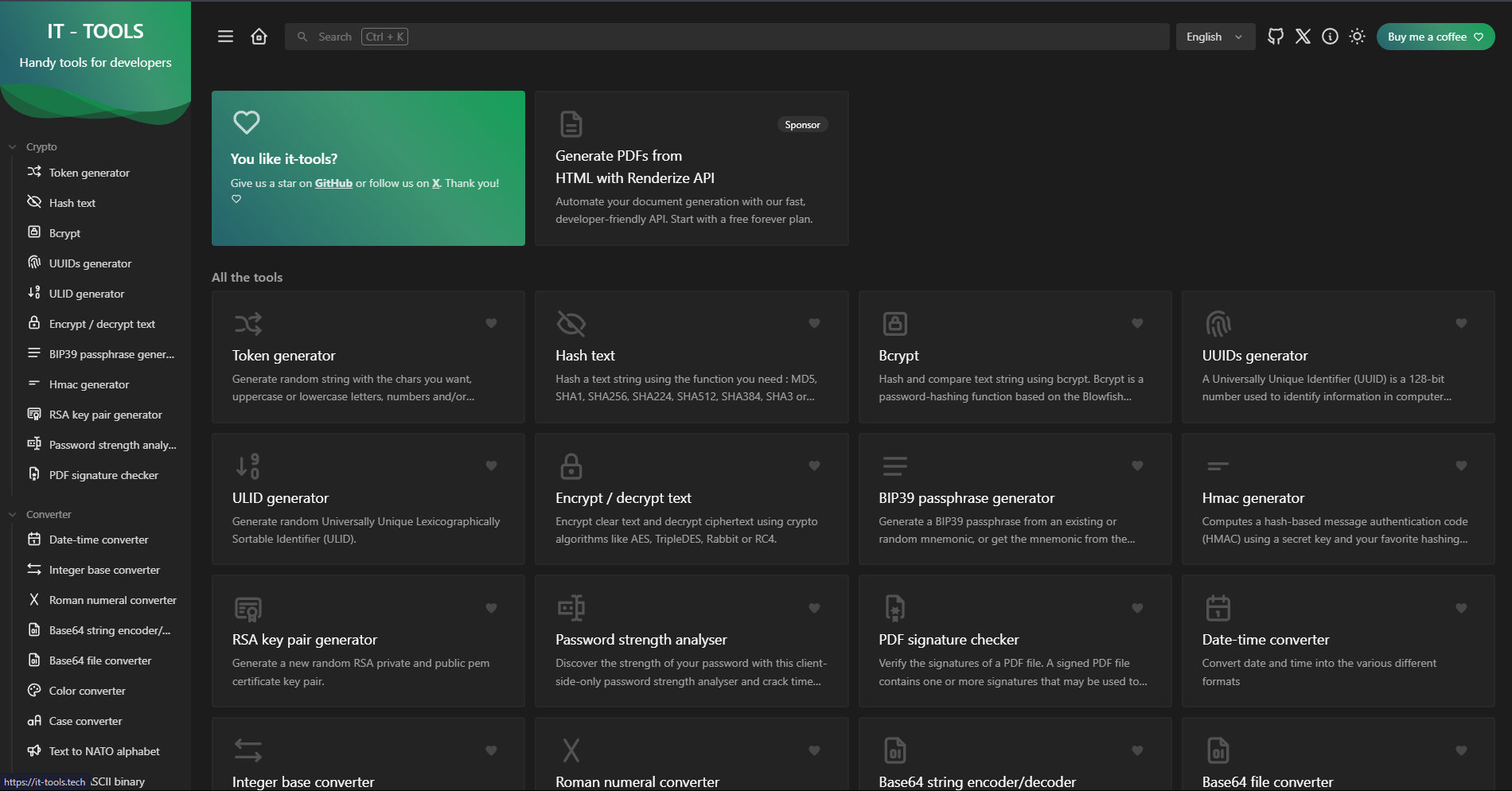This screenshot has width=1512, height=791.
Task: Click the PDF signature checker card icon
Action: click(x=894, y=609)
